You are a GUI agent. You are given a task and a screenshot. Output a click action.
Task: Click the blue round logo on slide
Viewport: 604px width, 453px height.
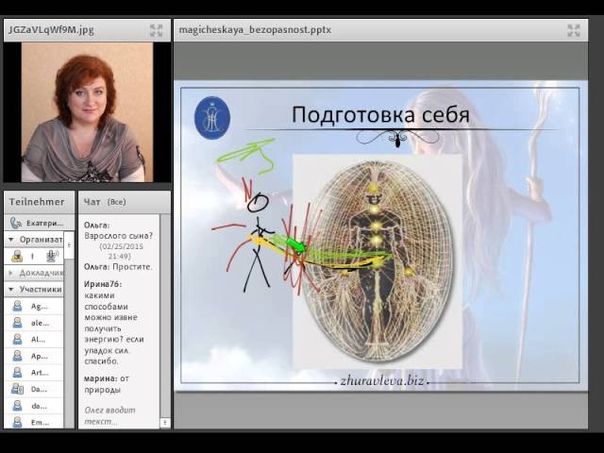[212, 117]
